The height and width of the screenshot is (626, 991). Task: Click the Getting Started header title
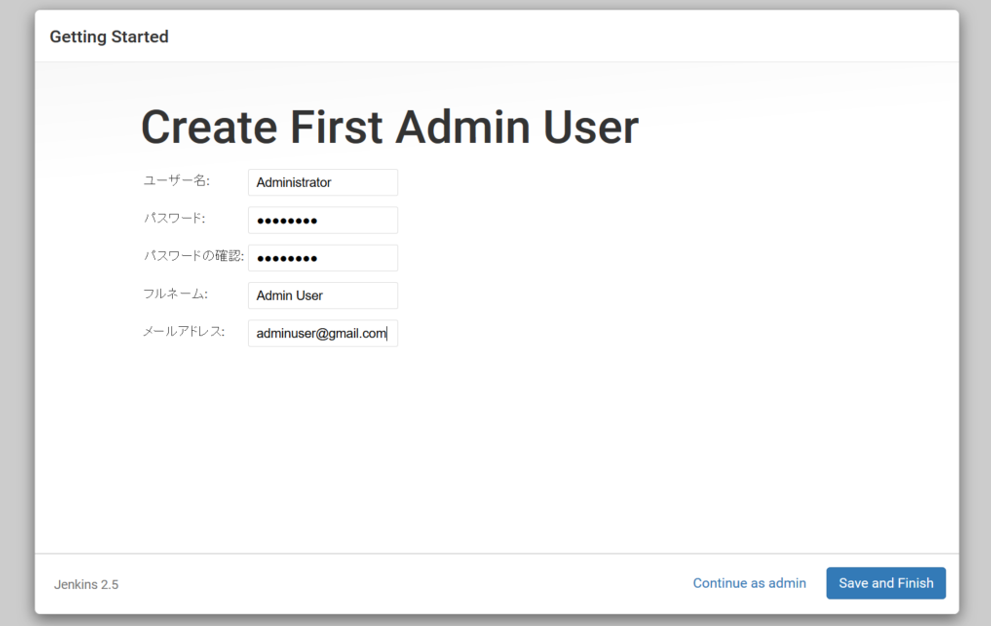pyautogui.click(x=109, y=37)
